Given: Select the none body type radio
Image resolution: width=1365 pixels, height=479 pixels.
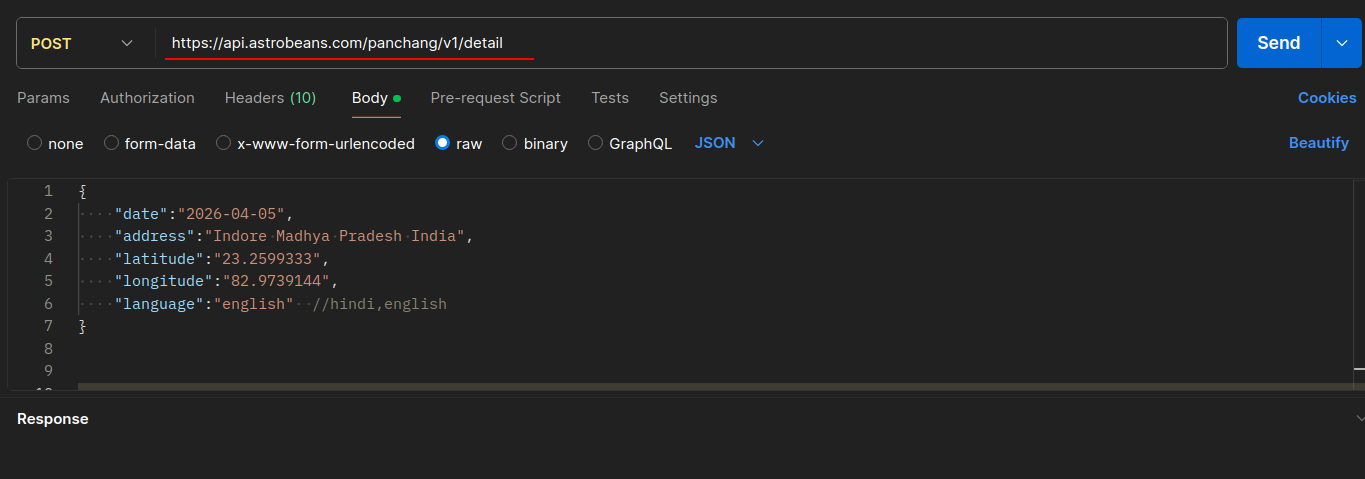Looking at the screenshot, I should click(35, 143).
